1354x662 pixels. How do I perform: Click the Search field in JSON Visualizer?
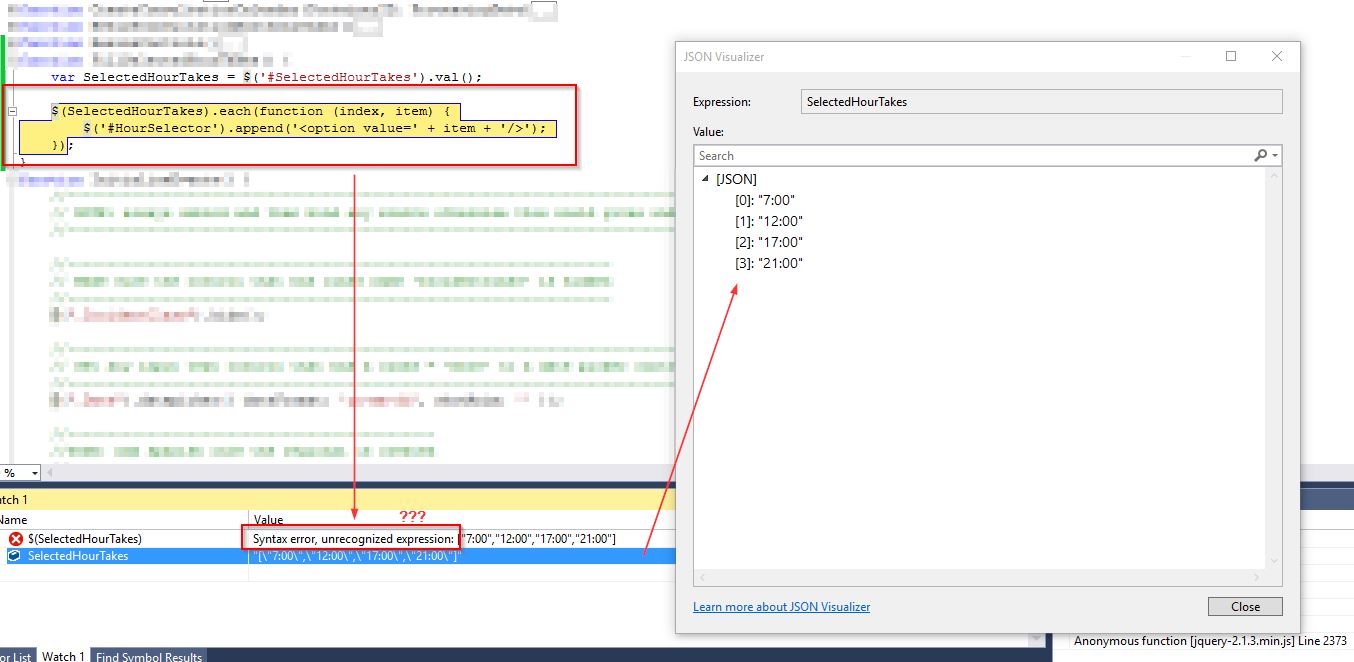970,156
